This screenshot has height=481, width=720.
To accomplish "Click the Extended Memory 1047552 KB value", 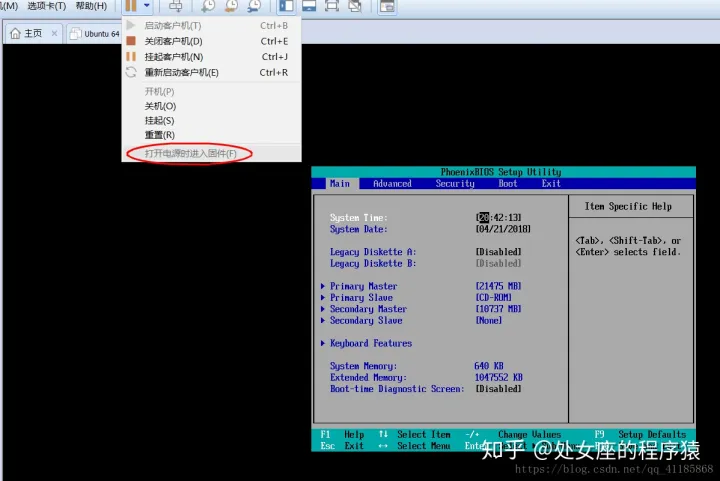I will click(498, 377).
